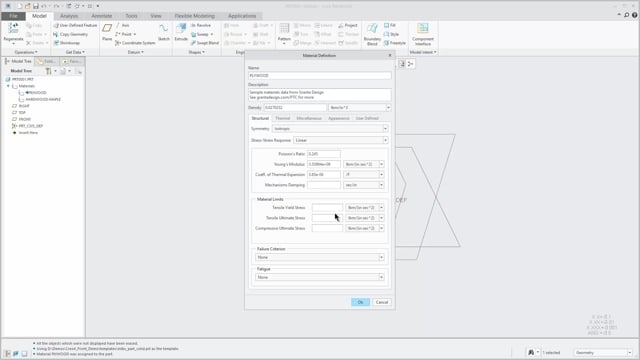The image size is (640, 360).
Task: Click the Plane datum icon
Action: [x=107, y=29]
